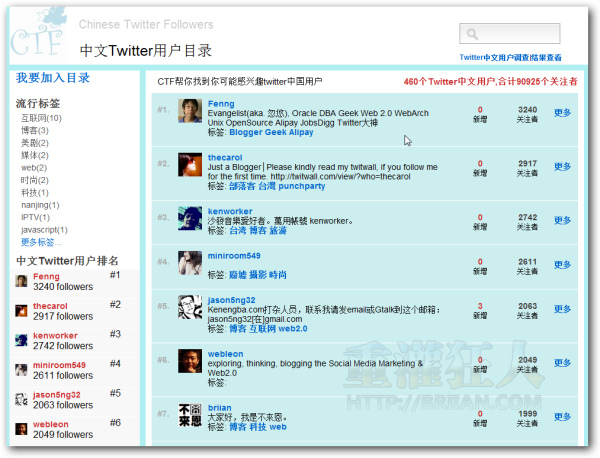Click webleon username in main list
The image size is (600, 458).
tap(225, 354)
